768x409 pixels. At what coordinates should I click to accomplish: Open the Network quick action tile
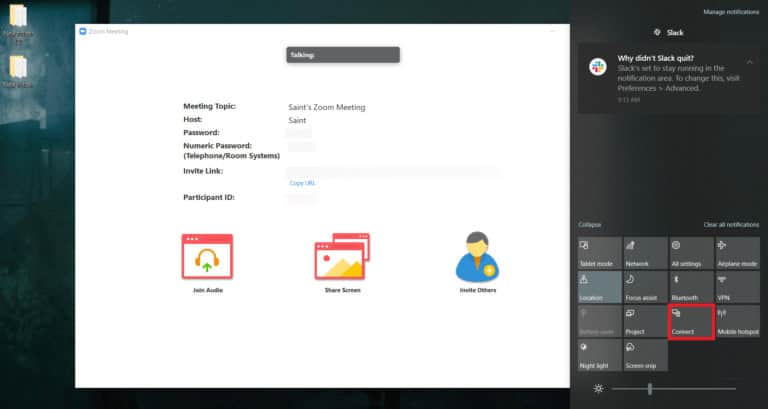point(645,253)
